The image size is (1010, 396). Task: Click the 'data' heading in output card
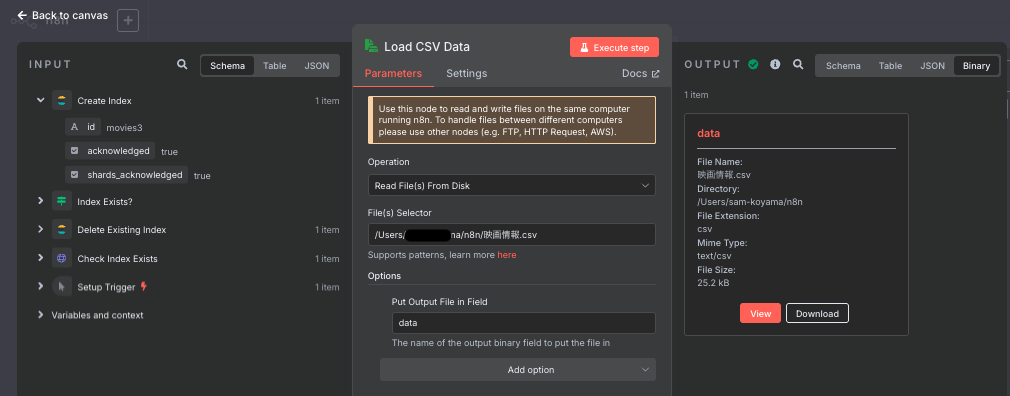click(709, 133)
